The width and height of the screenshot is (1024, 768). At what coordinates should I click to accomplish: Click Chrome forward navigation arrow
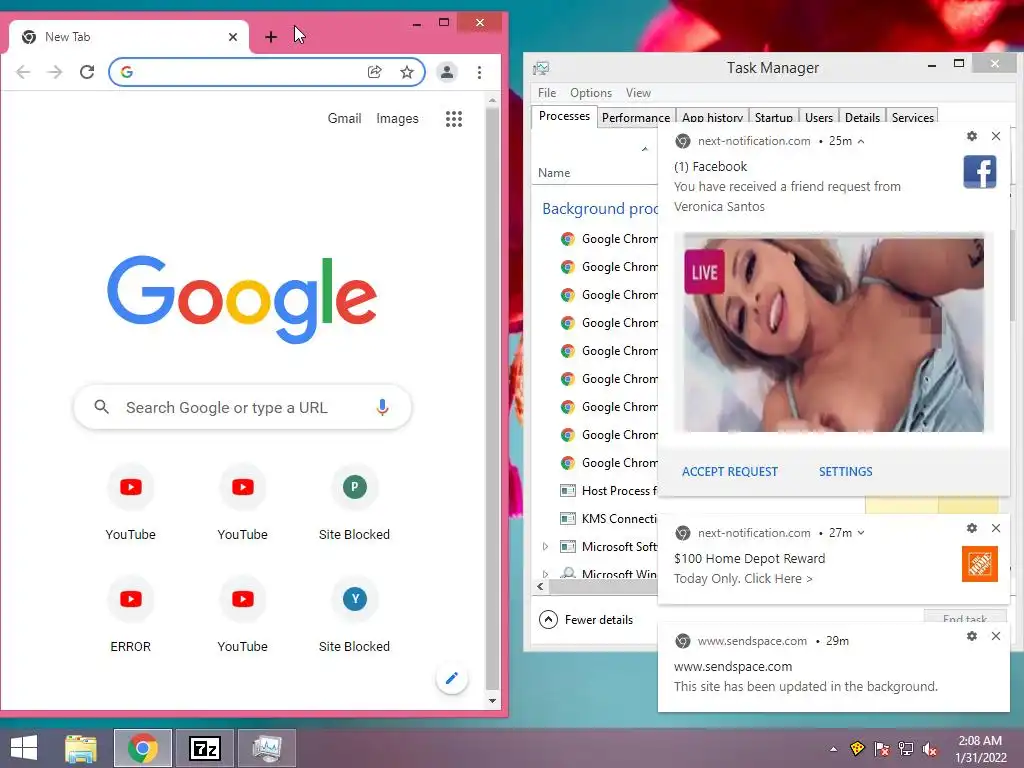(x=55, y=72)
